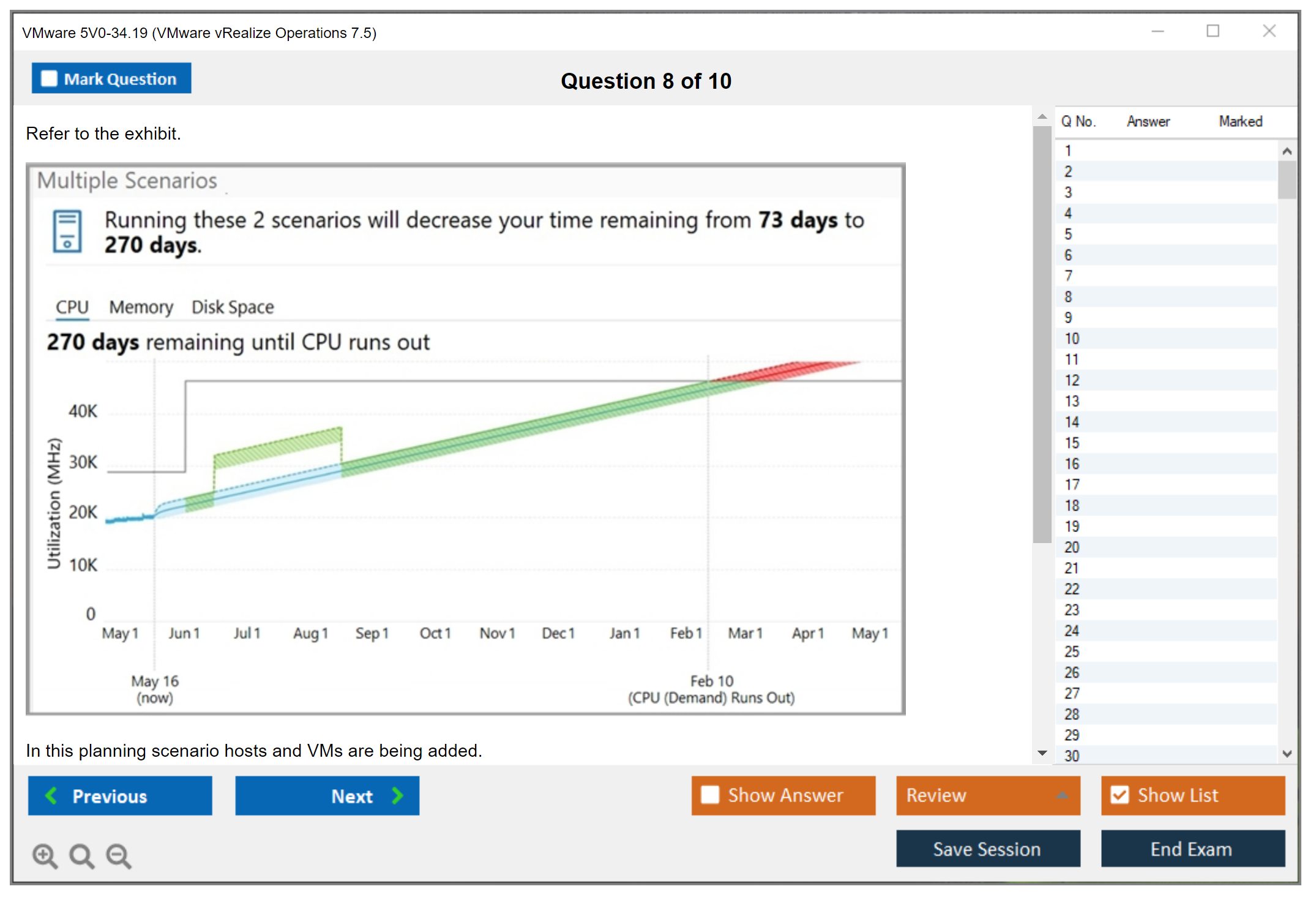This screenshot has width=1316, height=900.
Task: Click the question pane vertical scrollbar thumb
Action: (1042, 334)
